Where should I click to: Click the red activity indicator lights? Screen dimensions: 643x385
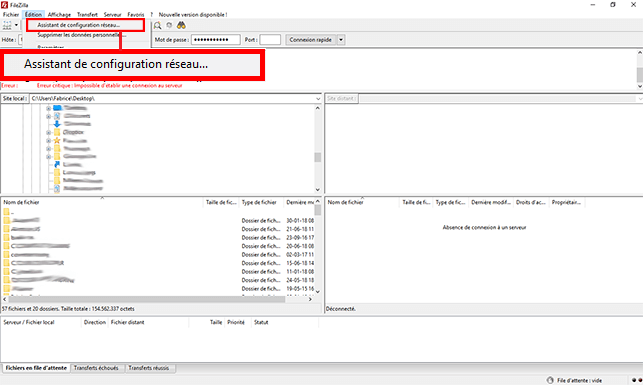(637, 380)
